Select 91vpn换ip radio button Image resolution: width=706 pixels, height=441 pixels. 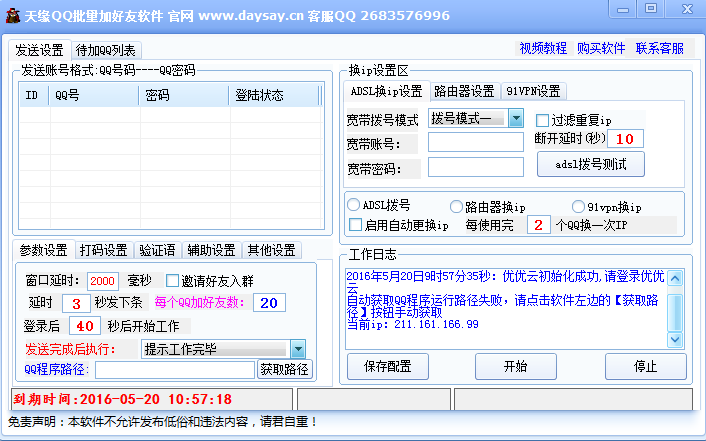tap(578, 207)
